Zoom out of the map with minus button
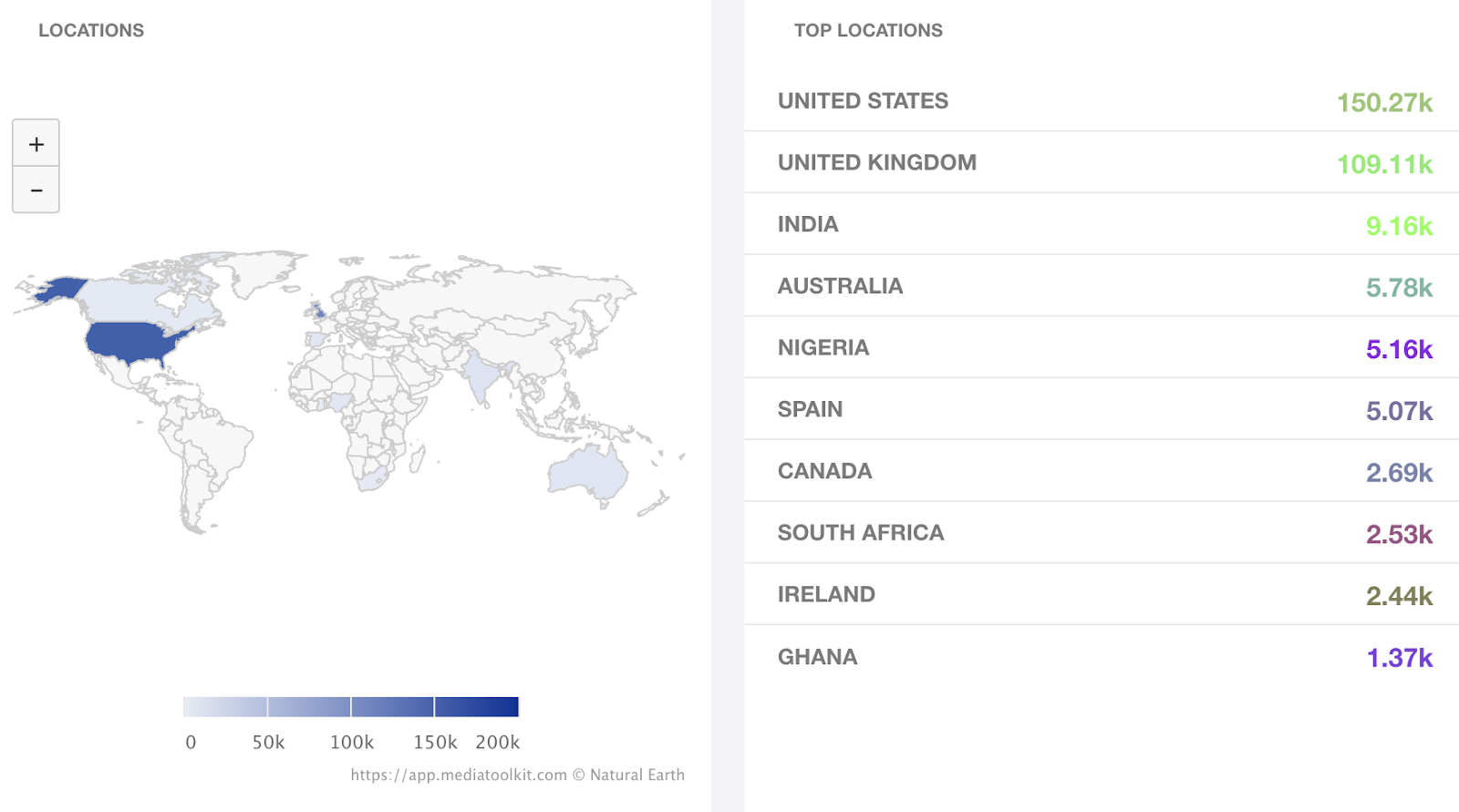 36,190
